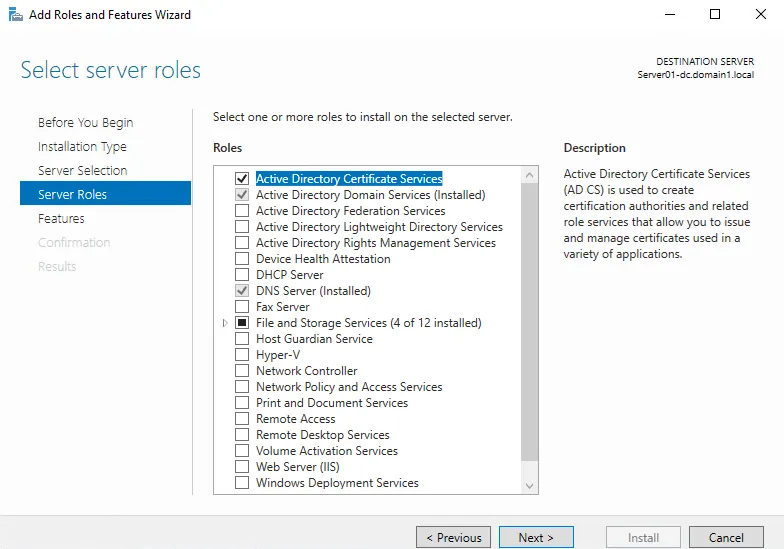Check the Hyper-V role checkbox
Image resolution: width=784 pixels, height=549 pixels.
point(242,355)
